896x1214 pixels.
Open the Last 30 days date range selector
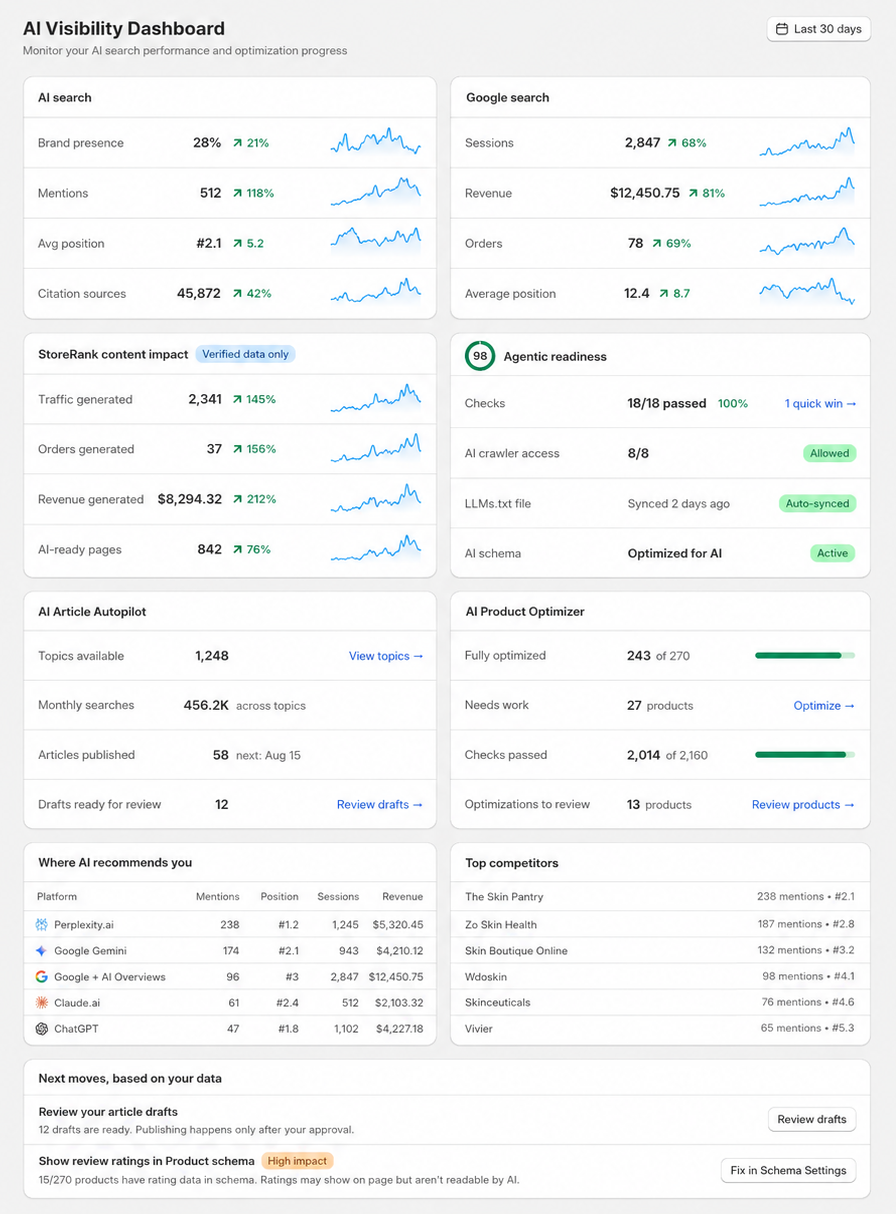click(x=819, y=29)
